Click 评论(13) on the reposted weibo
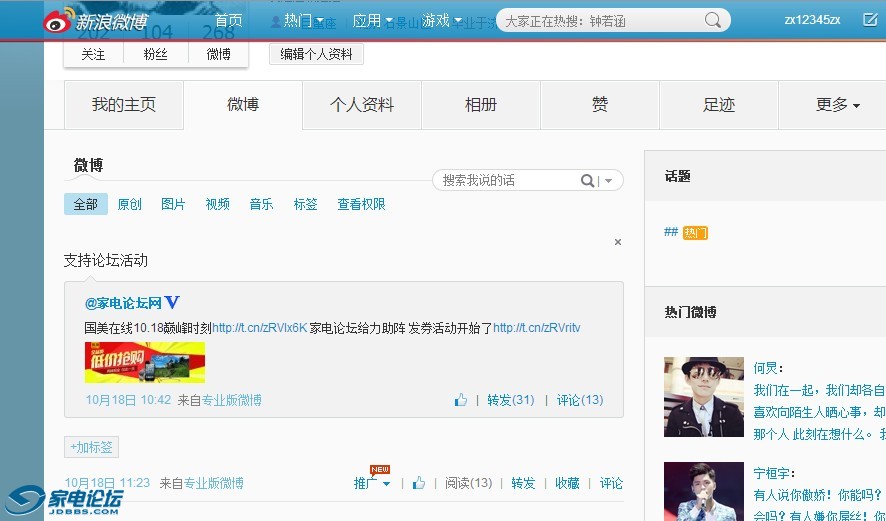Screen dimensions: 886x521 point(580,400)
